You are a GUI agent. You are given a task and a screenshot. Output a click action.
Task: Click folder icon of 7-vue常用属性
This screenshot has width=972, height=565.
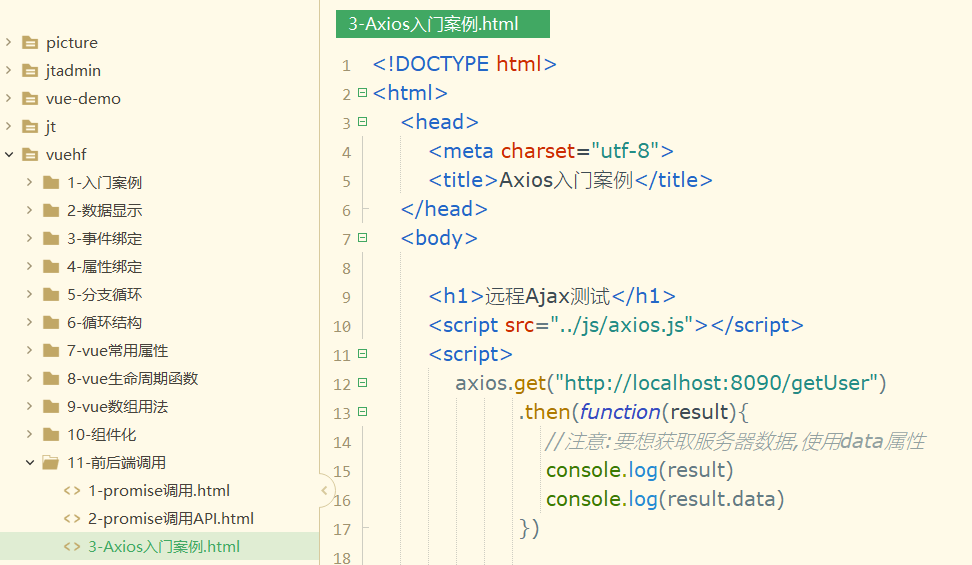tap(51, 350)
